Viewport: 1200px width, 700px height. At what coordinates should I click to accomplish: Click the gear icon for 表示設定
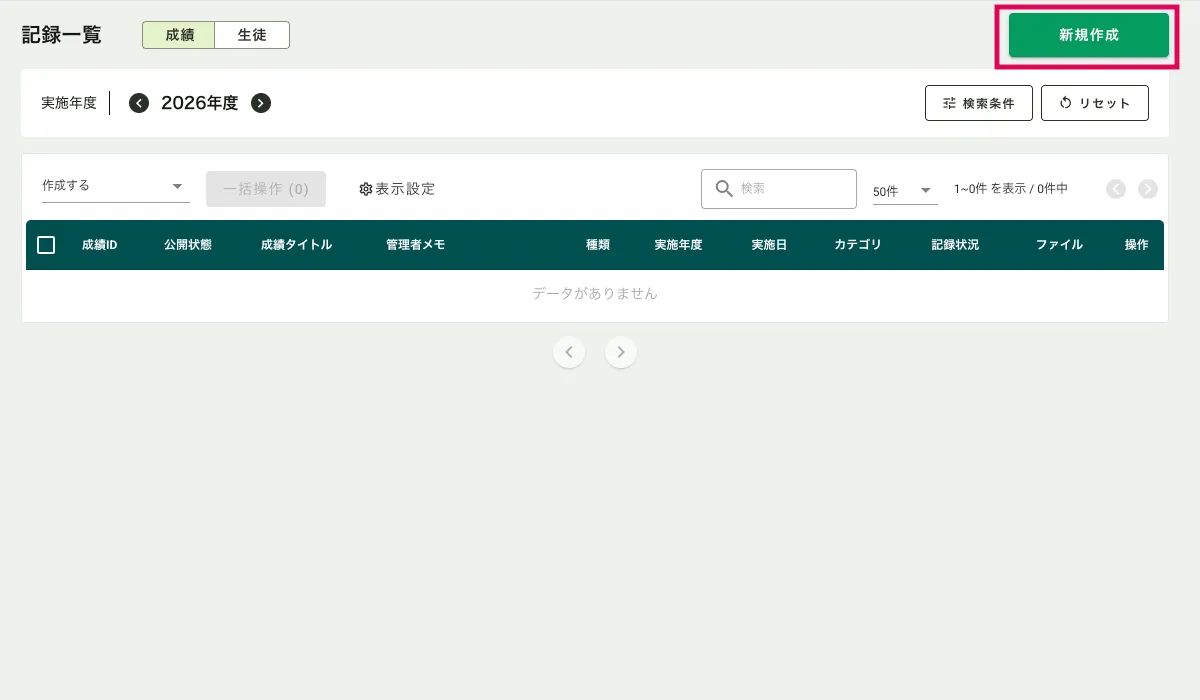pos(366,189)
